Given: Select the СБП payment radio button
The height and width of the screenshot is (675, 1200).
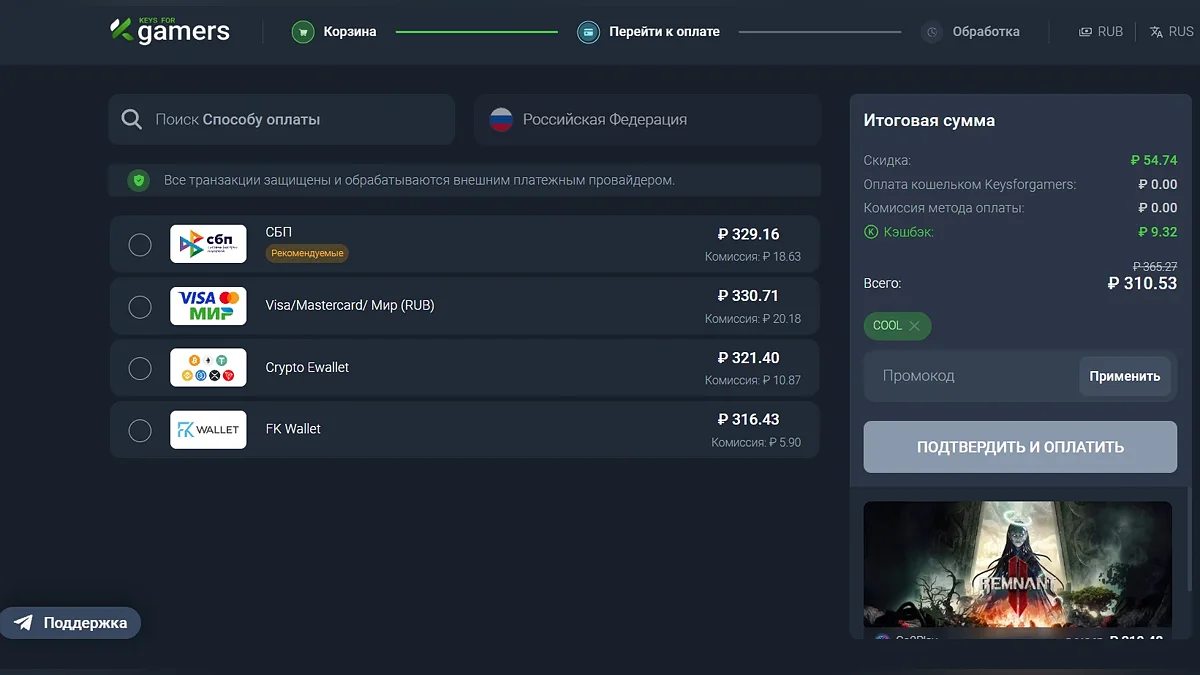Looking at the screenshot, I should [140, 245].
